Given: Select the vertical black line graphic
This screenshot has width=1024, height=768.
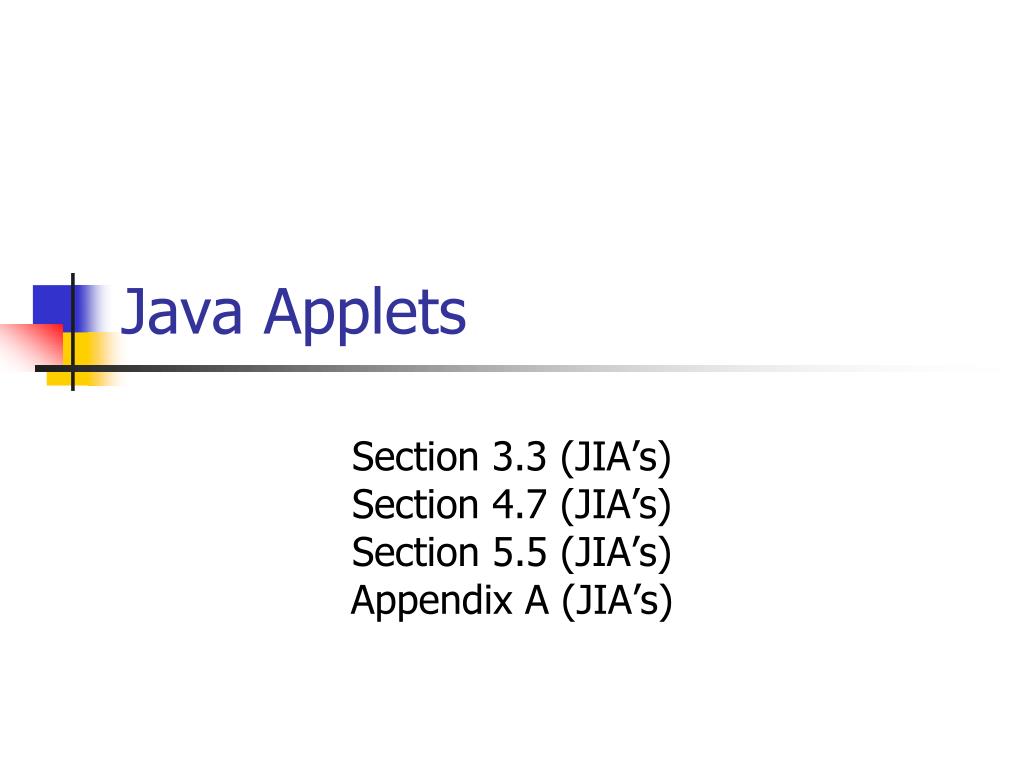Looking at the screenshot, I should [x=72, y=332].
